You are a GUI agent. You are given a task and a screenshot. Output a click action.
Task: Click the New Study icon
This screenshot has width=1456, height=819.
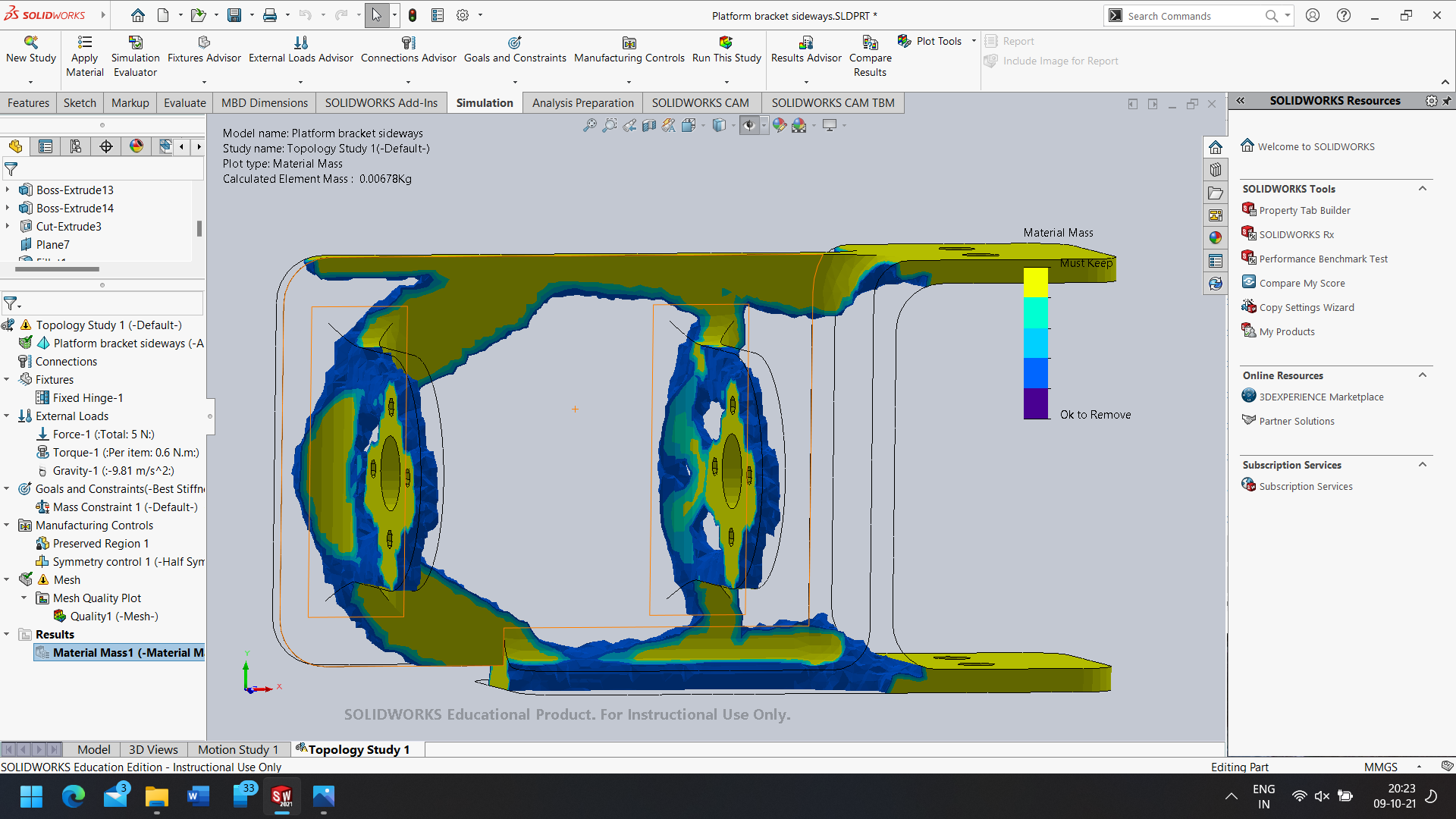tap(31, 49)
